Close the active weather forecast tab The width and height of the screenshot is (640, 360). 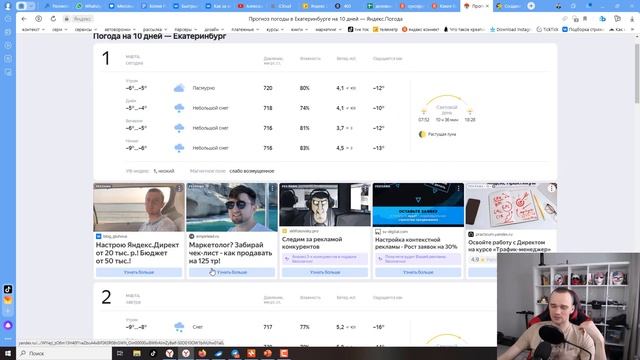(x=487, y=6)
